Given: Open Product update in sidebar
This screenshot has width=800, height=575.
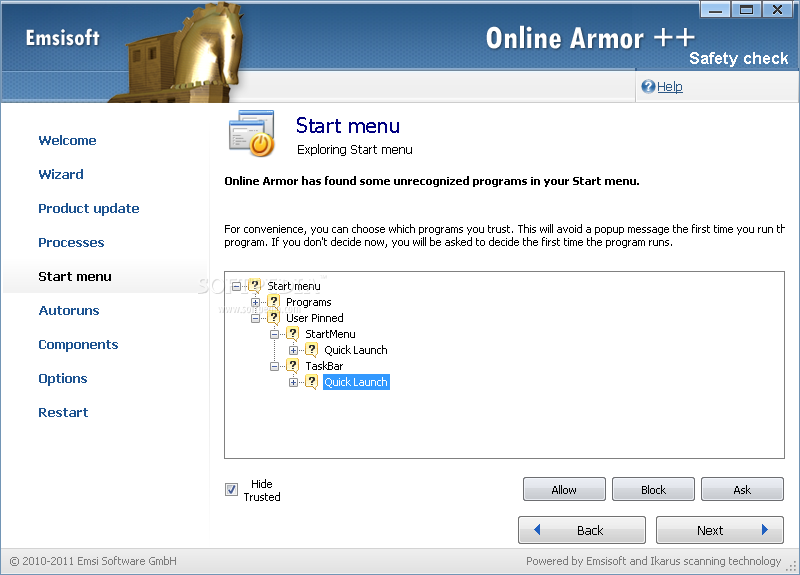Looking at the screenshot, I should 89,209.
